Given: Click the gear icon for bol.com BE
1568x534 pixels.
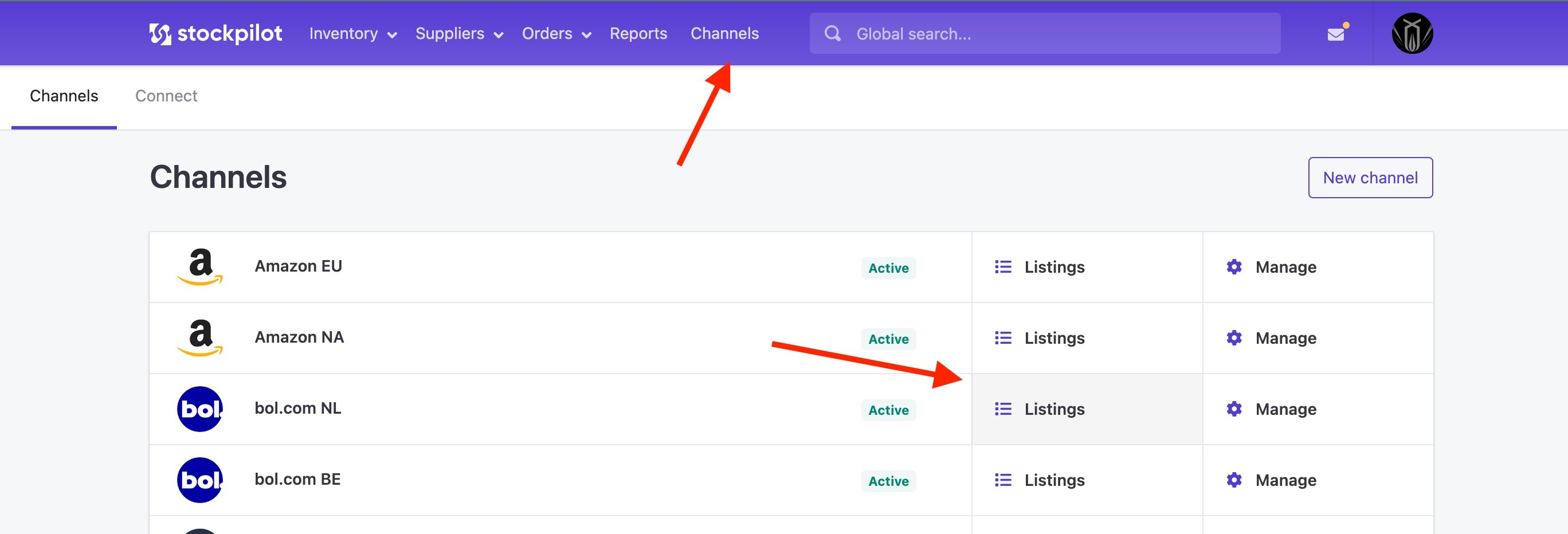Looking at the screenshot, I should 1234,480.
